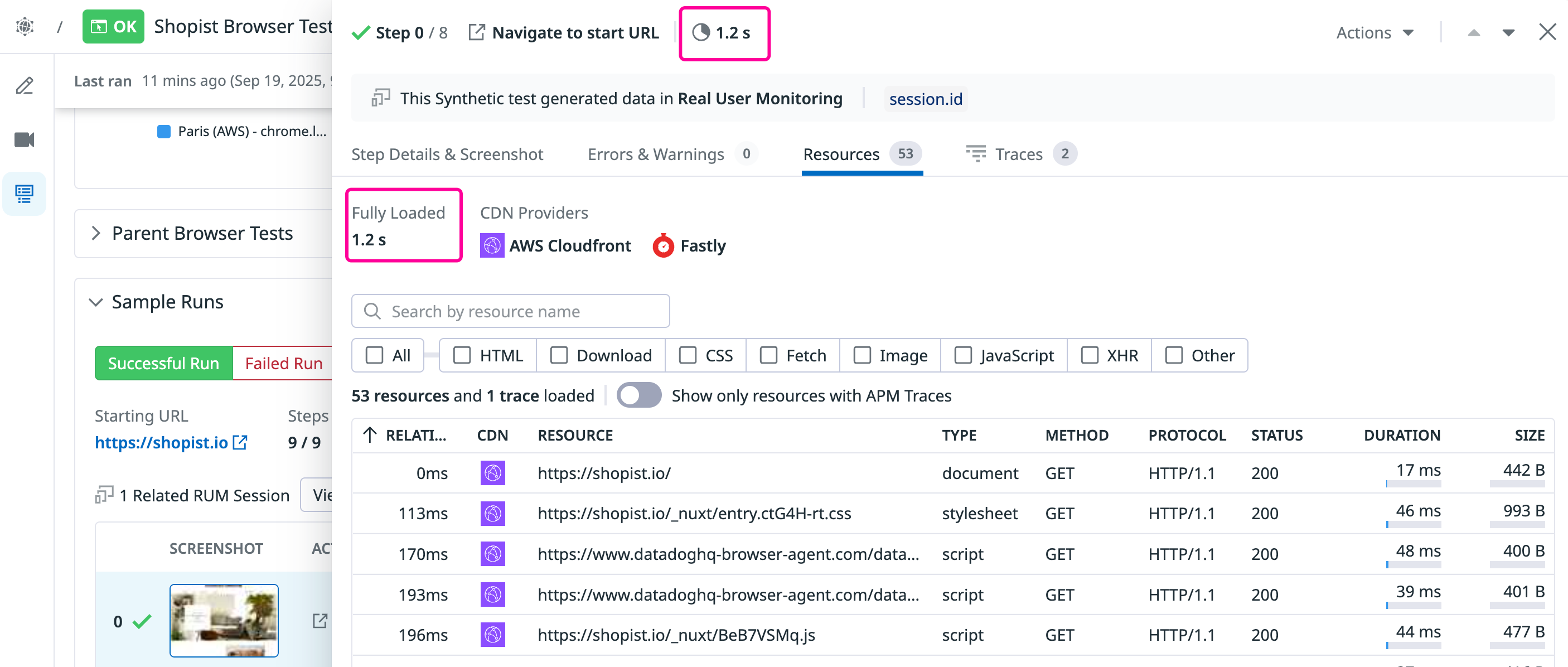Viewport: 1568px width, 667px height.
Task: Open the Actions dropdown menu
Action: click(1375, 33)
